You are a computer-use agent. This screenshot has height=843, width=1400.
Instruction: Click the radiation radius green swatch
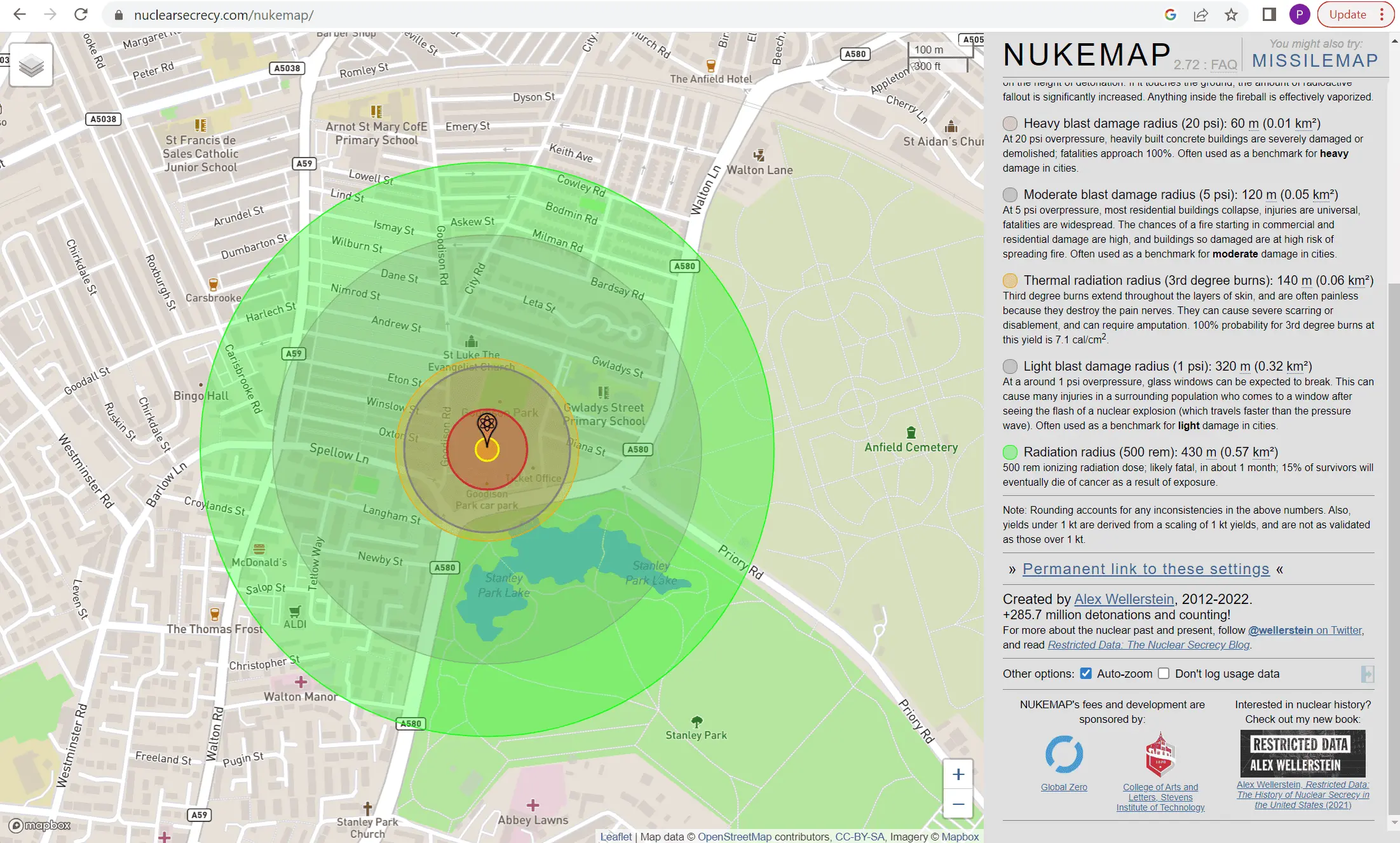pyautogui.click(x=1010, y=452)
